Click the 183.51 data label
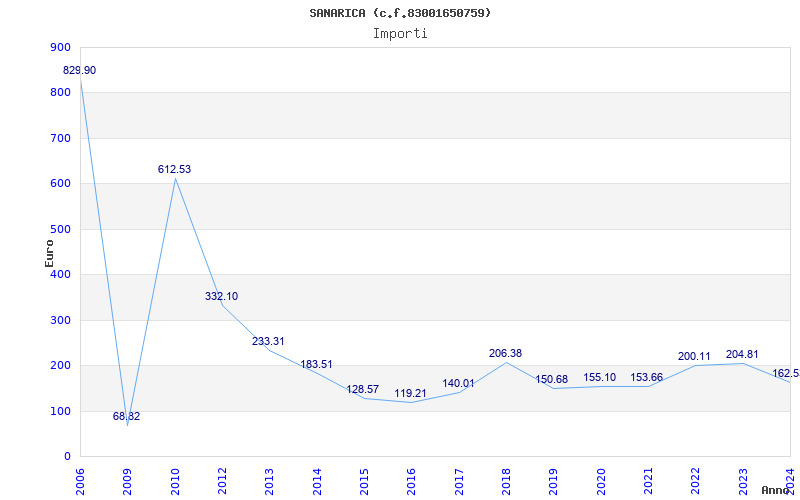Viewport: 800px width, 500px height. 316,364
